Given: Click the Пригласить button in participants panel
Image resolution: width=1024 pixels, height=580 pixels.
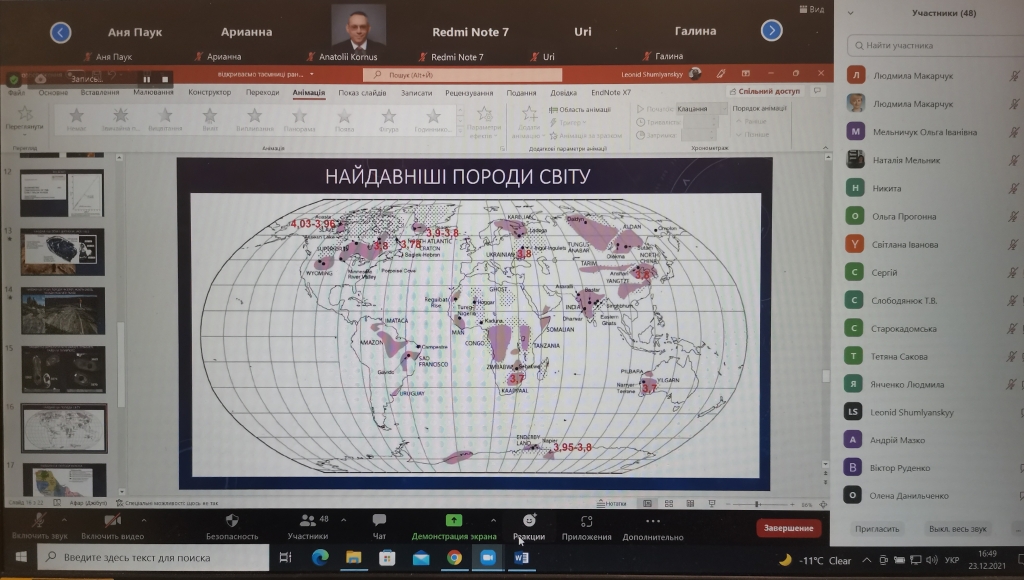Looking at the screenshot, I should [878, 528].
